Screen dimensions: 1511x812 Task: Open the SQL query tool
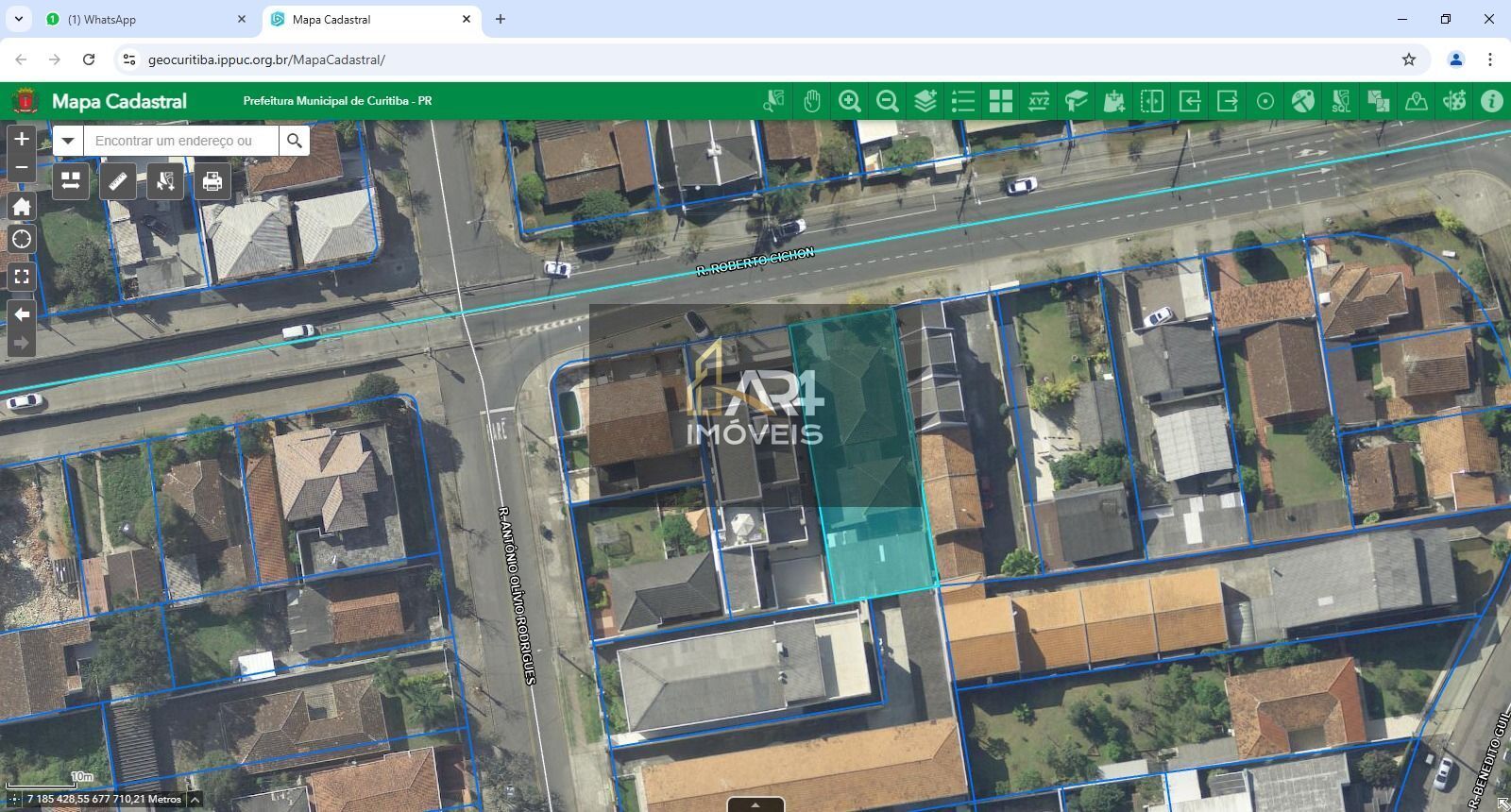point(1341,101)
